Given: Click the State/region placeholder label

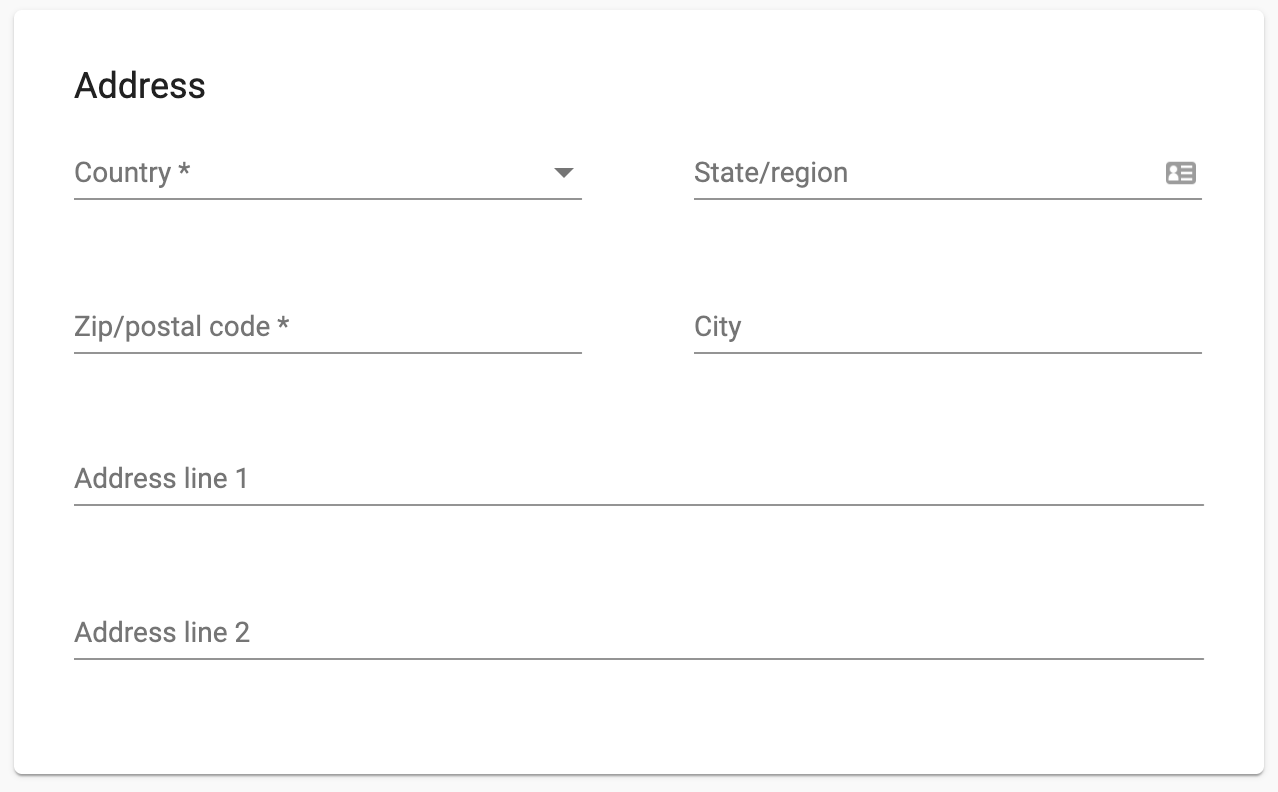Looking at the screenshot, I should tap(771, 173).
